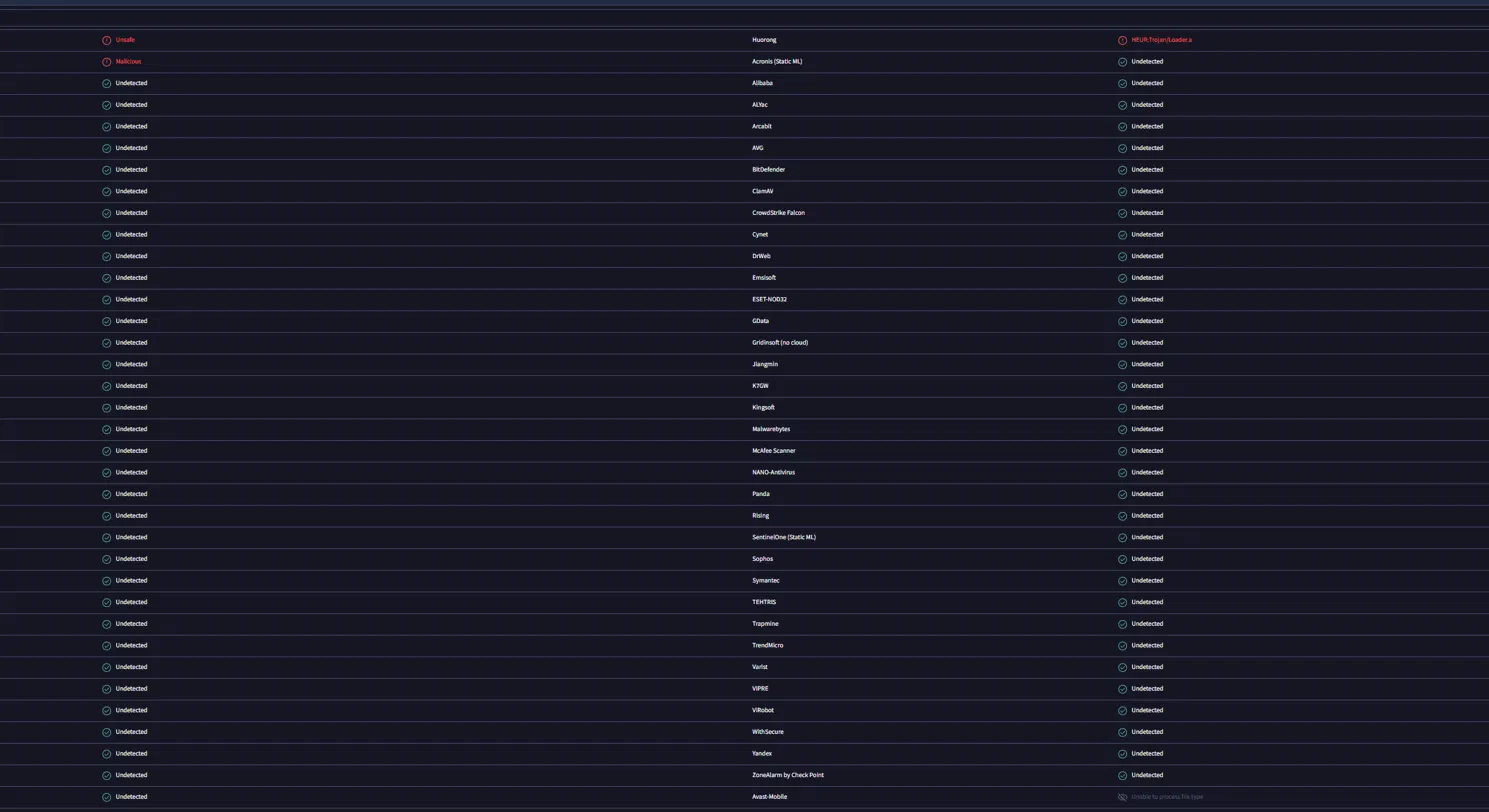Click the check icon of McAfee Scanner's result
Screen dimensions: 1489x812
pos(1123,451)
